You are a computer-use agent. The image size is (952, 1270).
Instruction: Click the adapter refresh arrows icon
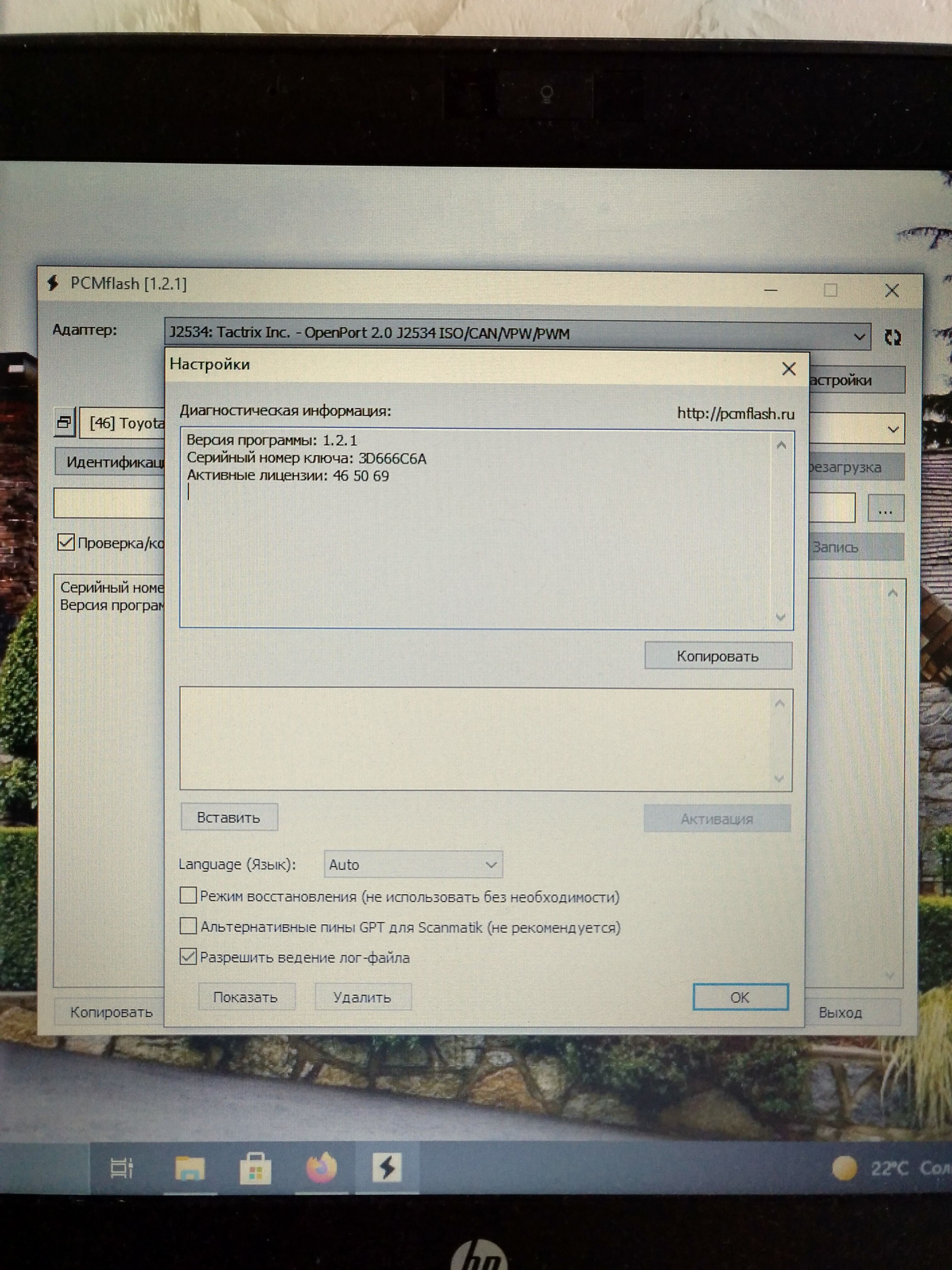[892, 338]
